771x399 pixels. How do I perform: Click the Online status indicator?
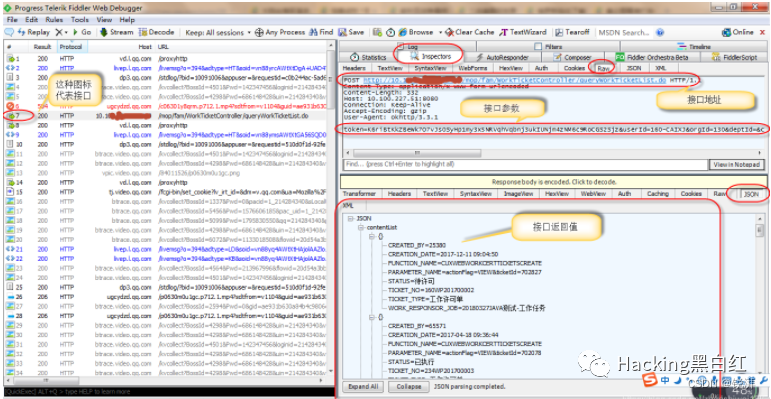738,32
